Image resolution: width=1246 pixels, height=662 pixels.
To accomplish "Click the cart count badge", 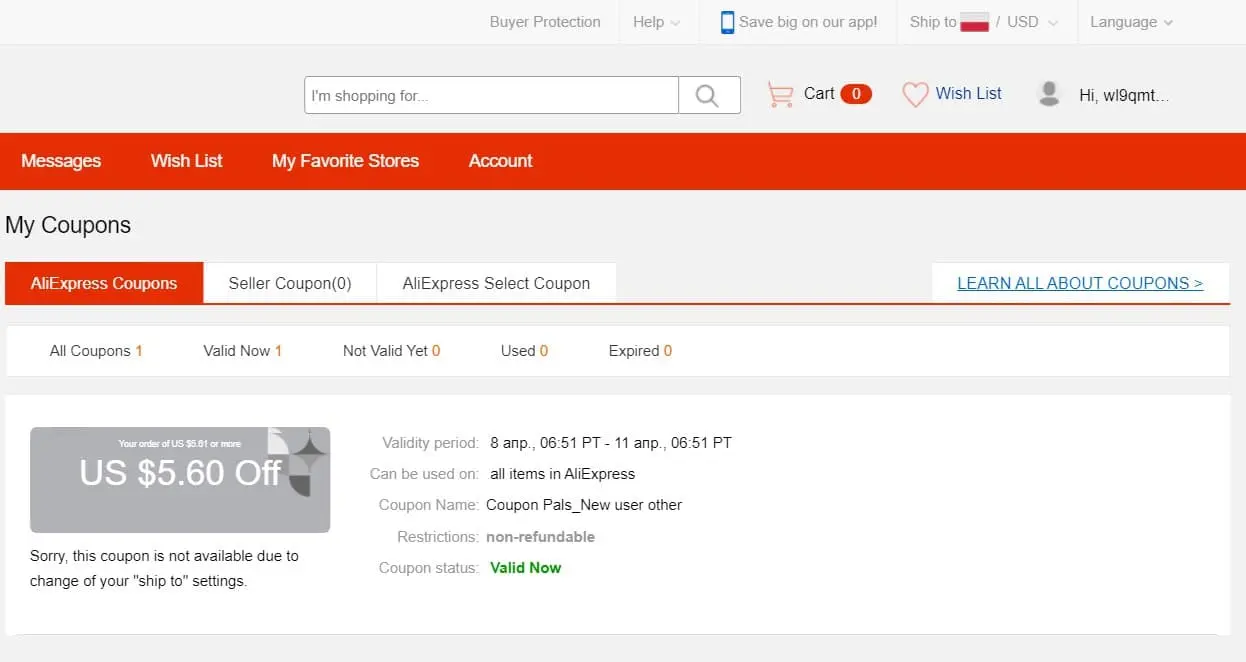I will (x=856, y=94).
